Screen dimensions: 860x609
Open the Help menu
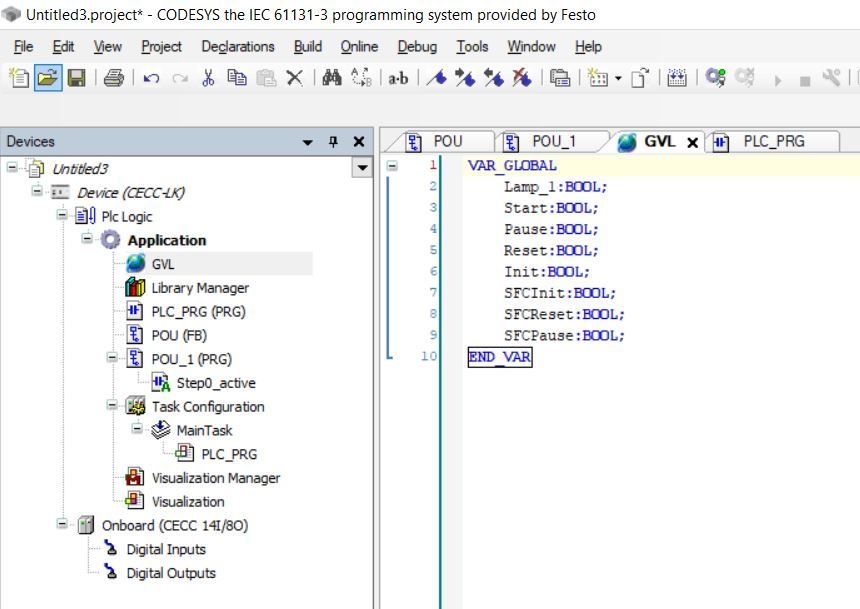(x=589, y=47)
